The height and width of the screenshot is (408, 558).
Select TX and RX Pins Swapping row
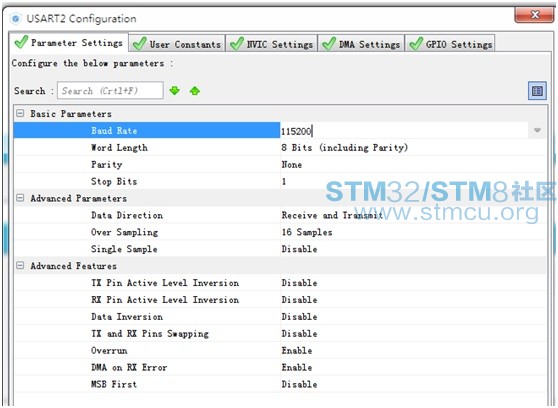(x=280, y=334)
